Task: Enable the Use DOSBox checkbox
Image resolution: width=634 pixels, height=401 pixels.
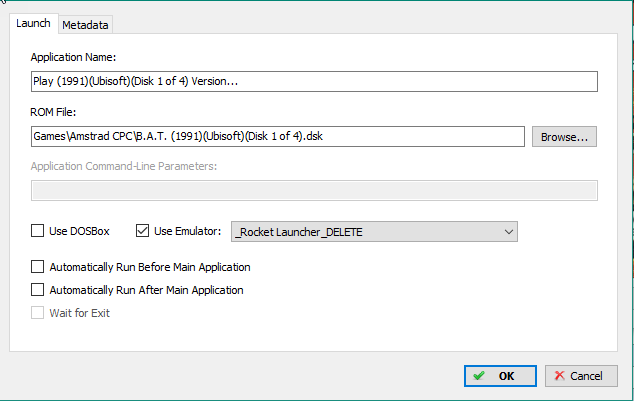Action: pos(38,231)
